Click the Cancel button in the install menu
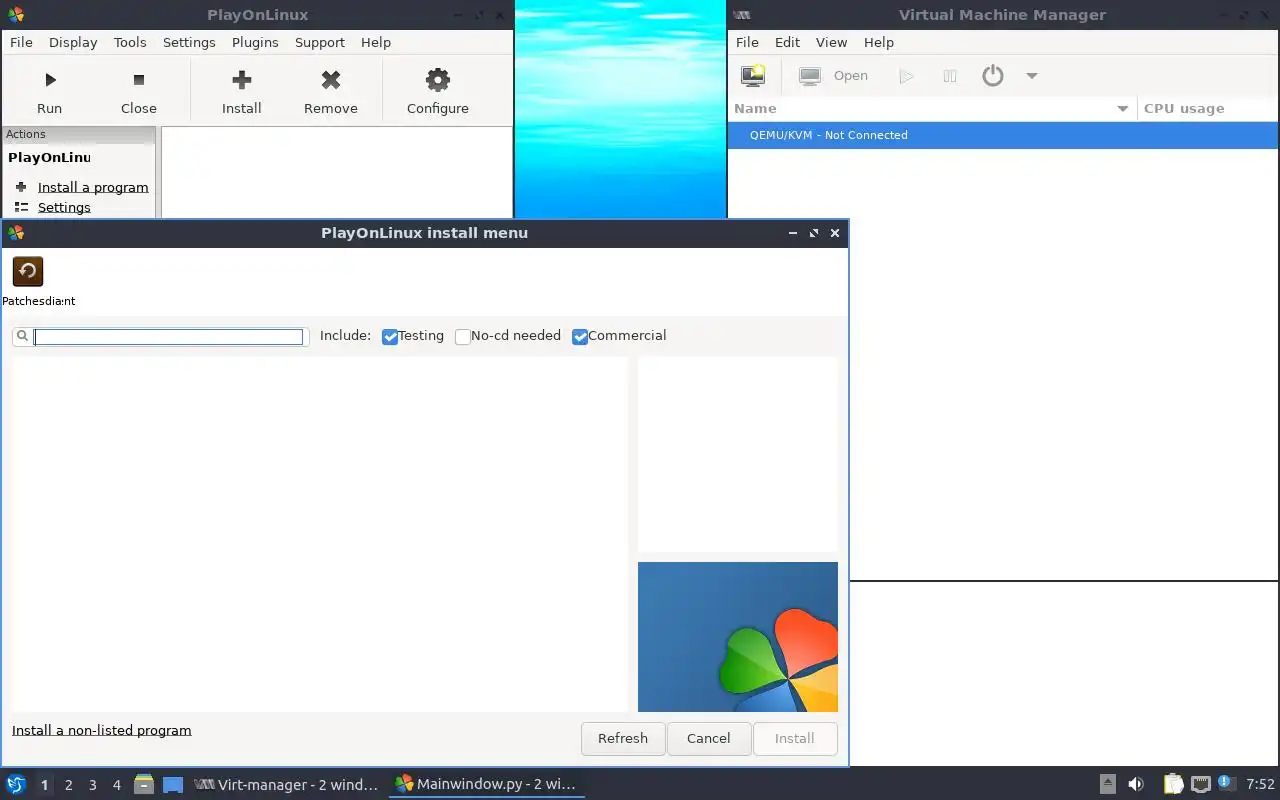1280x800 pixels. click(x=708, y=738)
